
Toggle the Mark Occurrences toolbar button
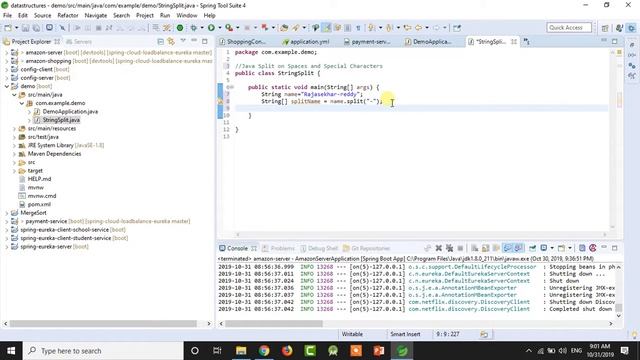click(327, 28)
